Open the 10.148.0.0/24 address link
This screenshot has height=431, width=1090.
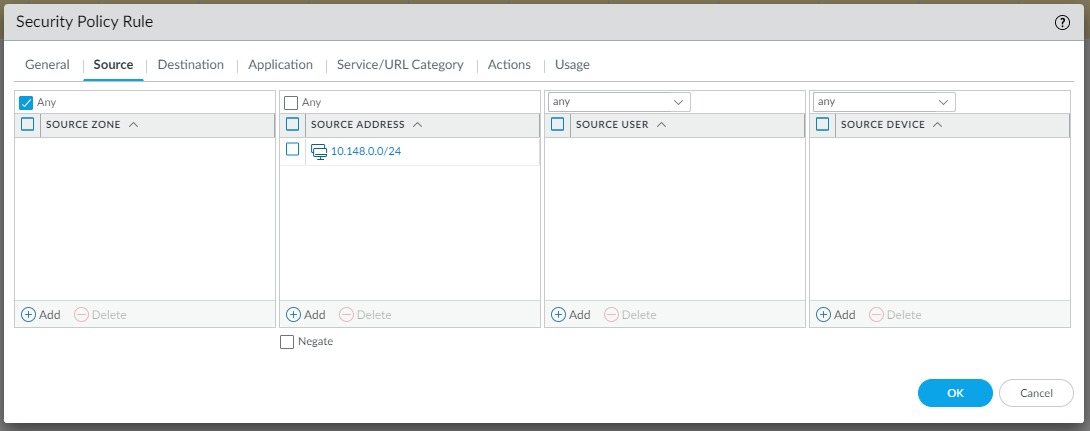coord(366,151)
